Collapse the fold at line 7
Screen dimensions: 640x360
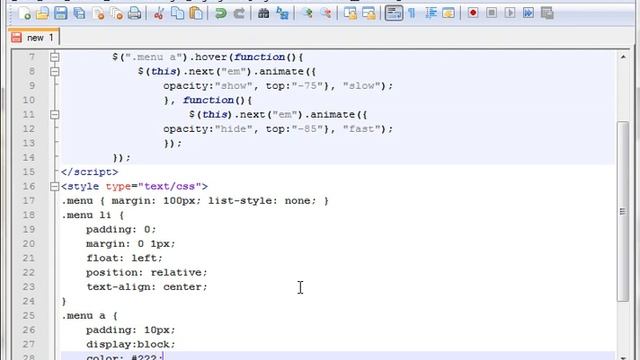[x=54, y=57]
